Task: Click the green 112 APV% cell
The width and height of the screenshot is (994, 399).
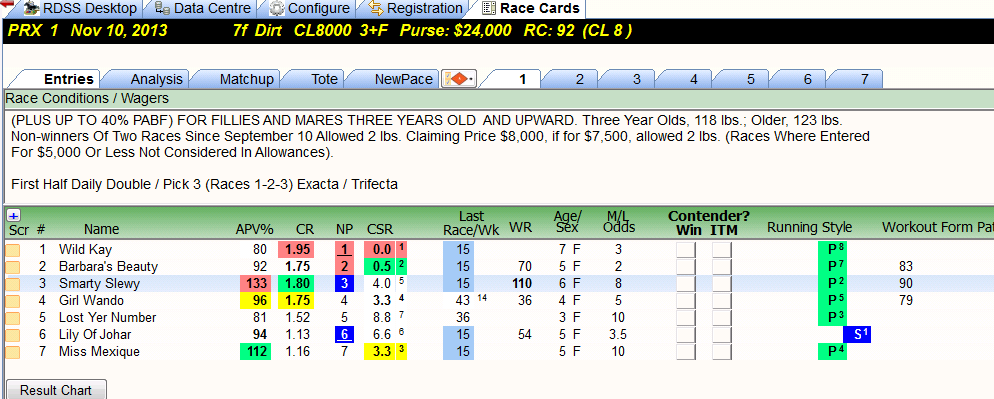Action: tap(255, 351)
